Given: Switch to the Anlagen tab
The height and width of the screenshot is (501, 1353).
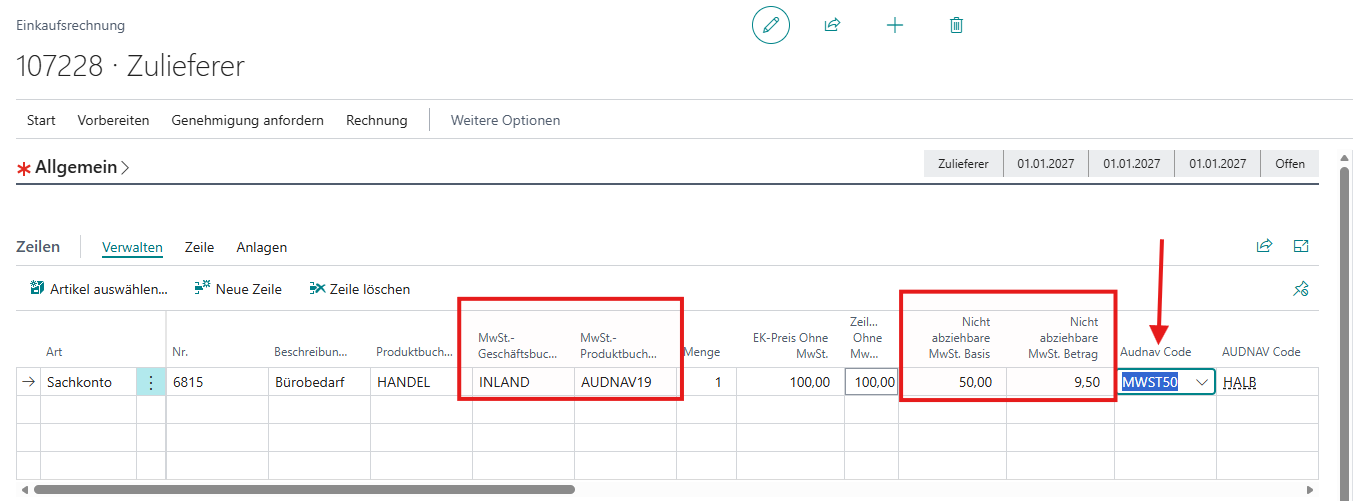Looking at the screenshot, I should [x=262, y=247].
